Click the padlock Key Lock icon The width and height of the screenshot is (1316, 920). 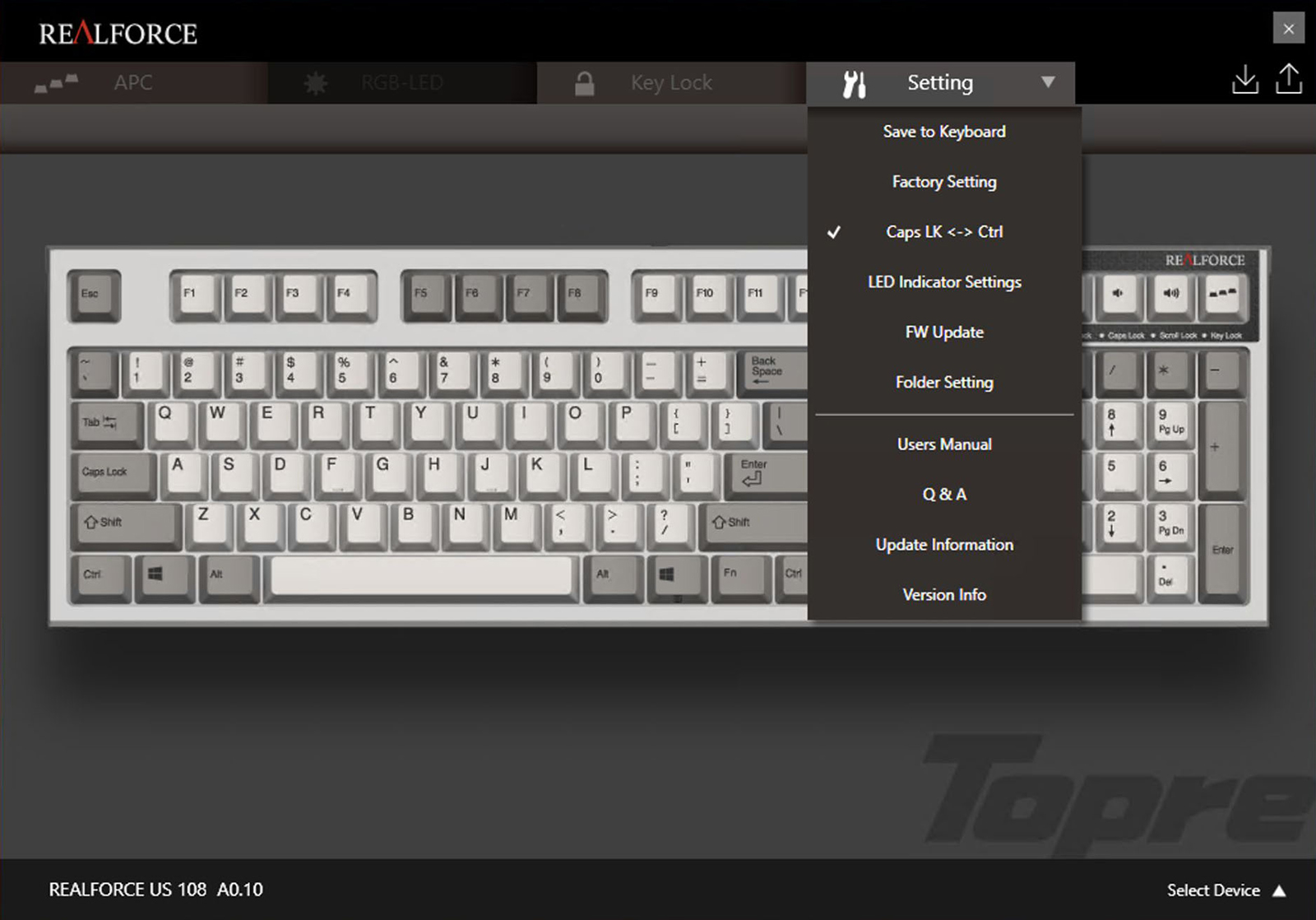[585, 83]
